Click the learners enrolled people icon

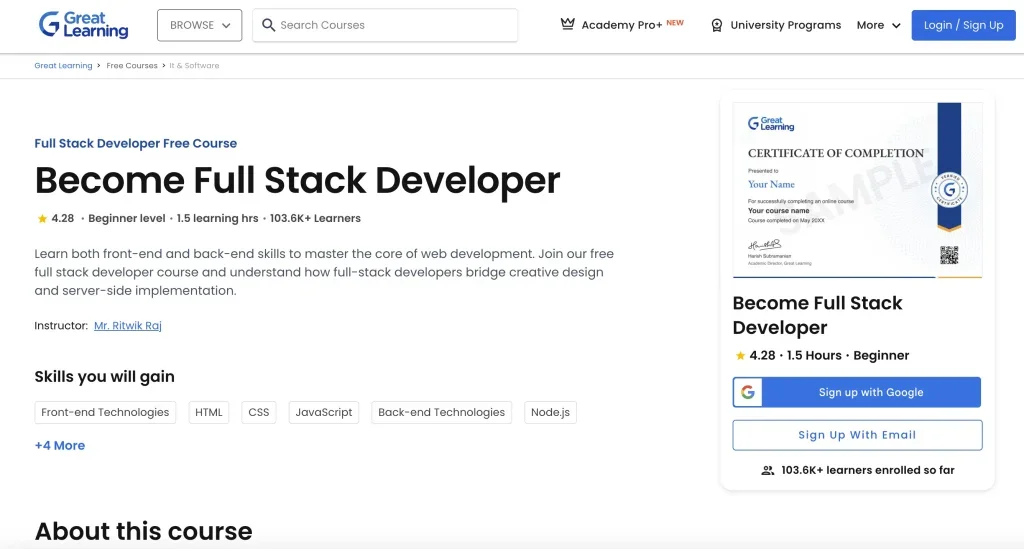coord(767,470)
